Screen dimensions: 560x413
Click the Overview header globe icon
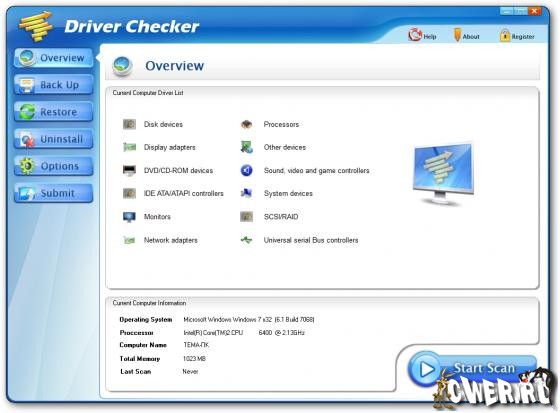coord(122,66)
